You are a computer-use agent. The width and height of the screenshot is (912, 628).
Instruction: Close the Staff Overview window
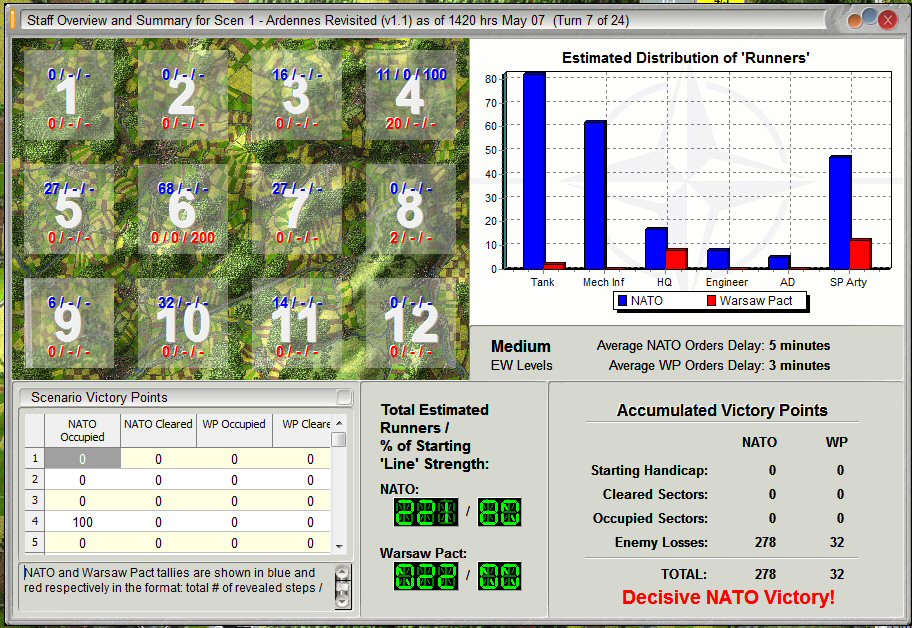click(x=888, y=21)
